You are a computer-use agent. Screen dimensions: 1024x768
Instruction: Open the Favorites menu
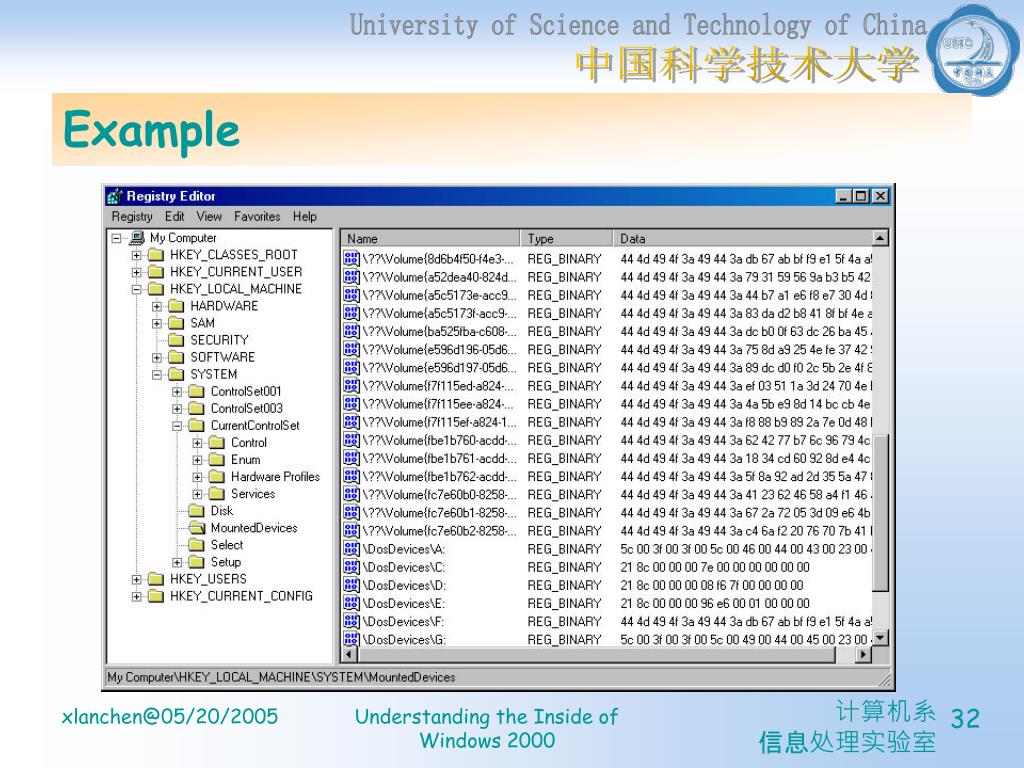click(257, 217)
